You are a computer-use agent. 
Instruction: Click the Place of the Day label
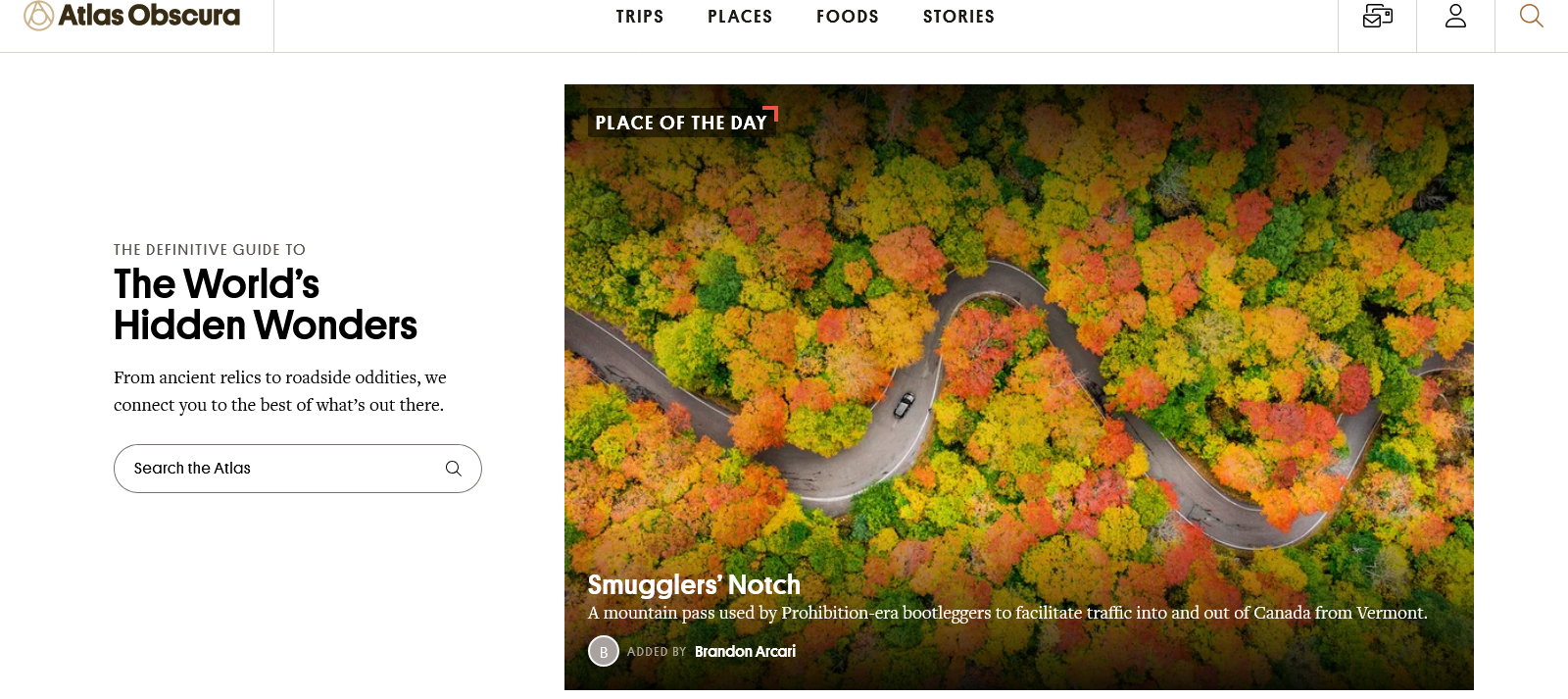(680, 123)
